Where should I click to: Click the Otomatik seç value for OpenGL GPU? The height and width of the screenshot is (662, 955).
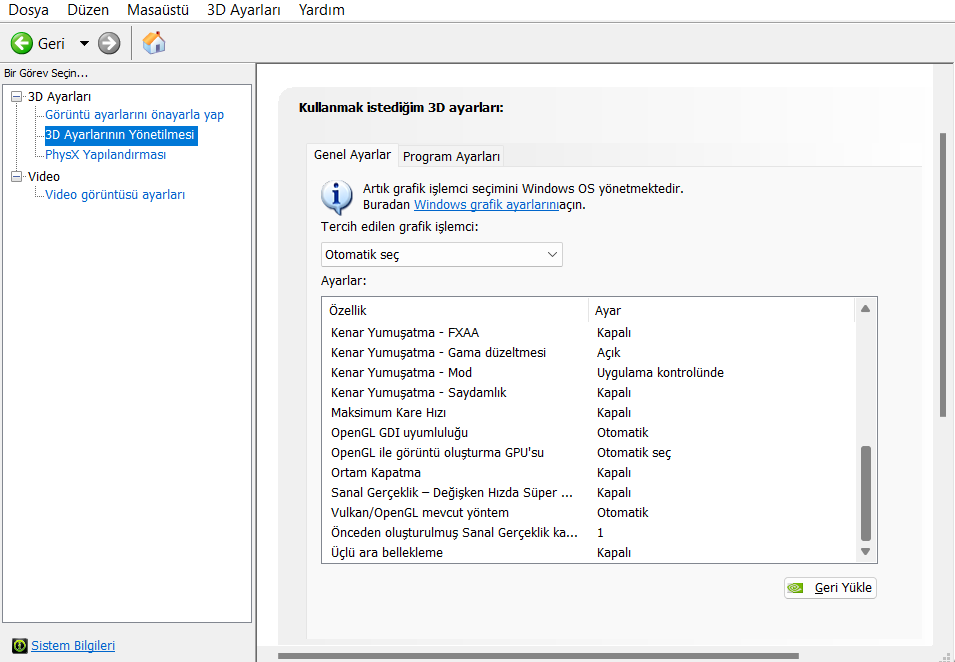[x=634, y=452]
